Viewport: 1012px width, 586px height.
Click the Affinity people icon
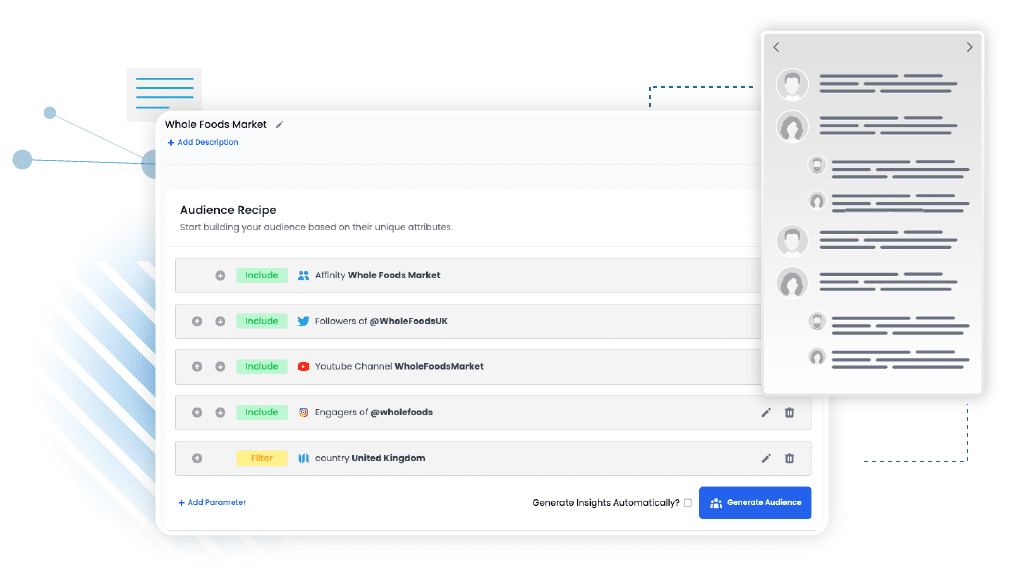pyautogui.click(x=303, y=275)
